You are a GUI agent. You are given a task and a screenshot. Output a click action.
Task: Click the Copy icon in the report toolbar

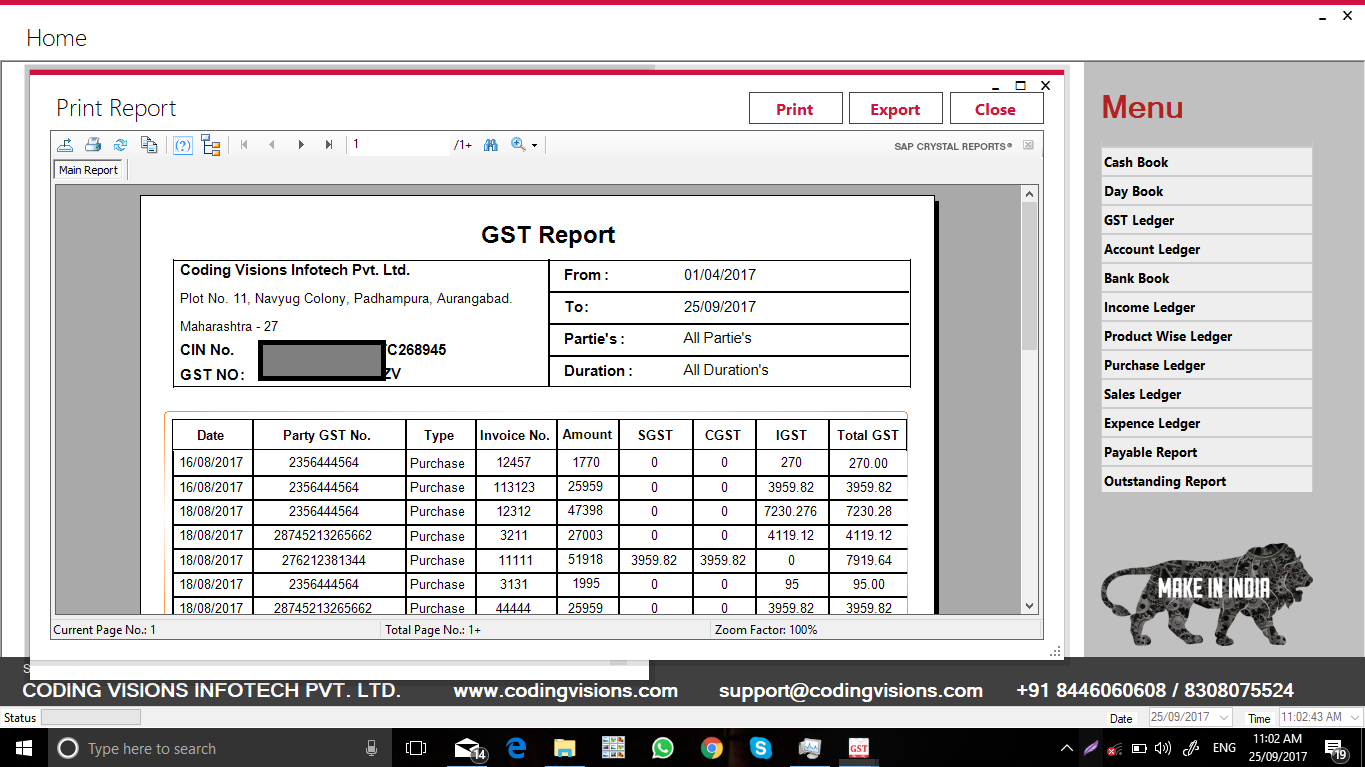[149, 144]
